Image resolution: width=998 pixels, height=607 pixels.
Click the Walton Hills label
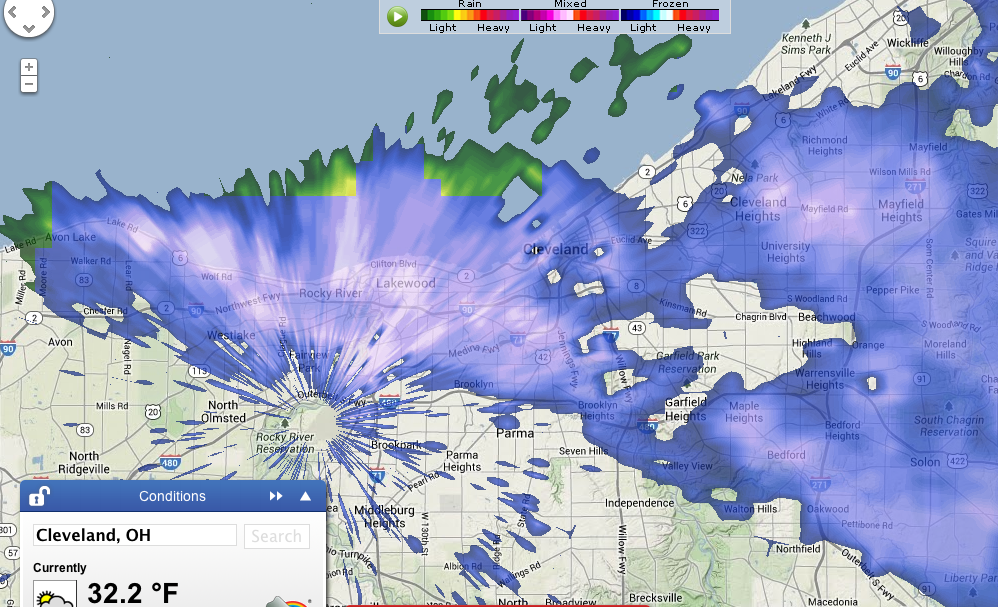click(x=750, y=509)
